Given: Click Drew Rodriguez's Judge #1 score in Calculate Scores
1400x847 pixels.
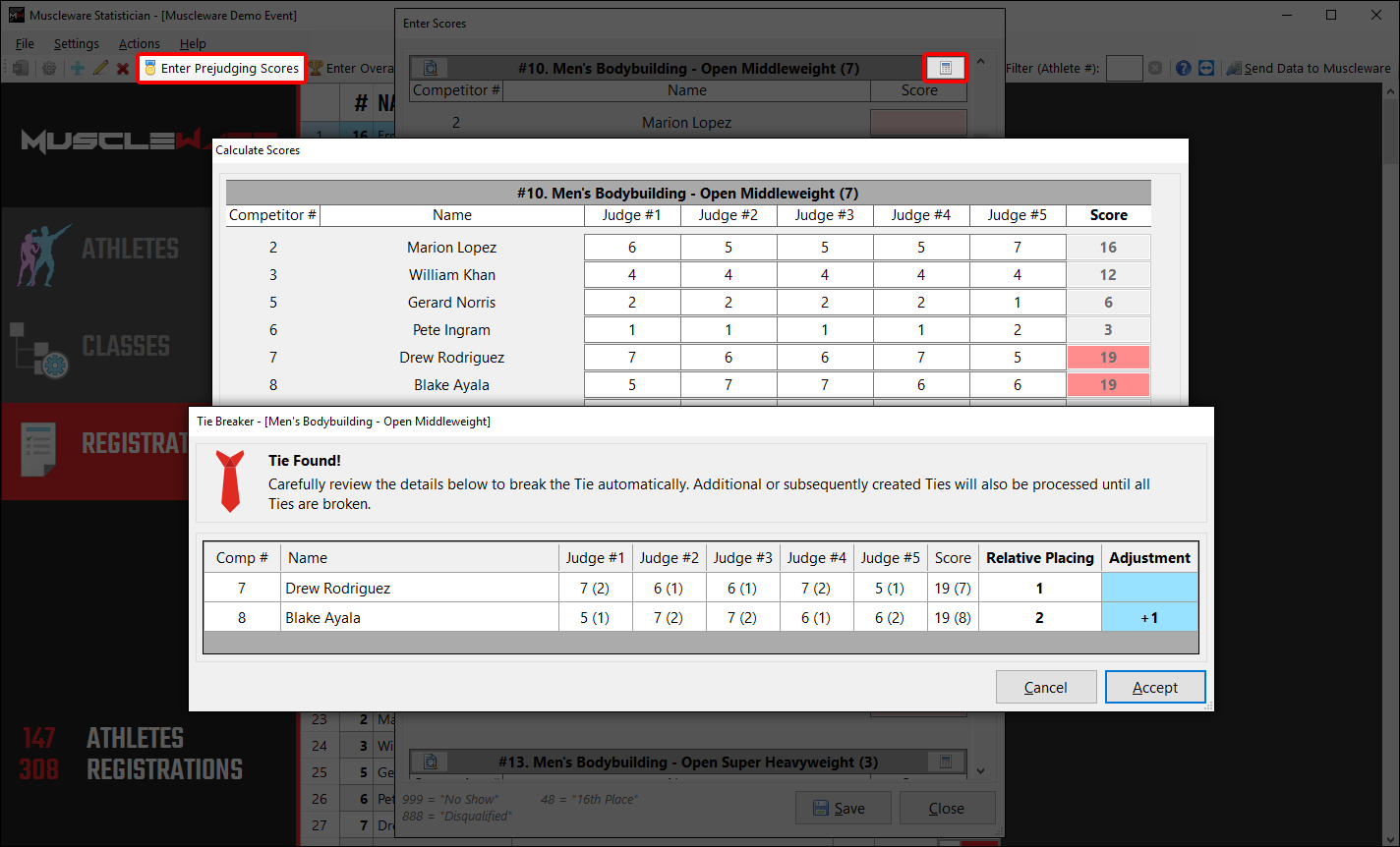Looking at the screenshot, I should [632, 358].
